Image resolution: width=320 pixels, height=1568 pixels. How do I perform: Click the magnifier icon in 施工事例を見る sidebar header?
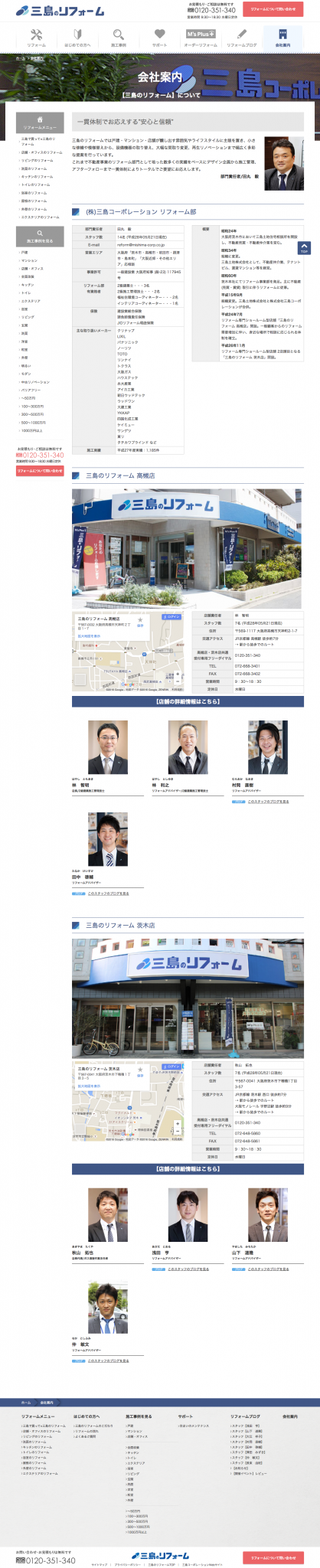coord(40,234)
